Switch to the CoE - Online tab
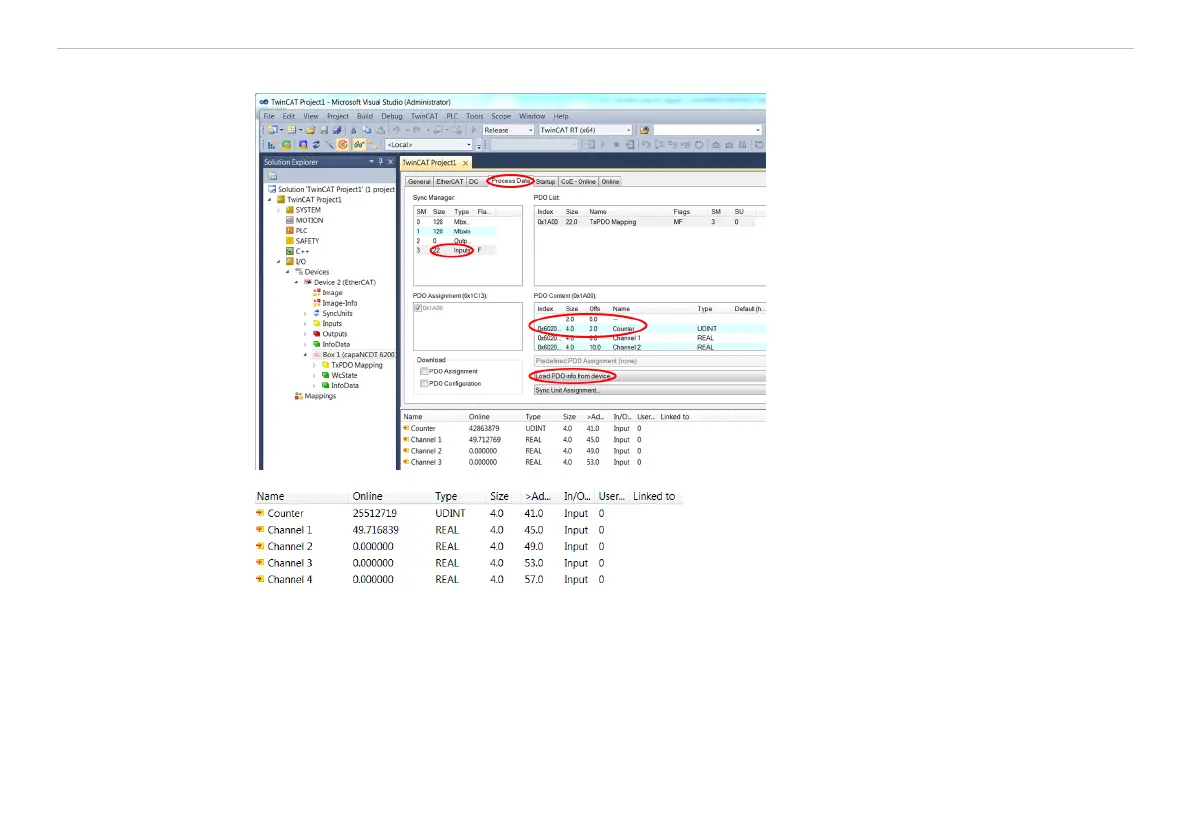Image resolution: width=1191 pixels, height=839 pixels. point(578,181)
